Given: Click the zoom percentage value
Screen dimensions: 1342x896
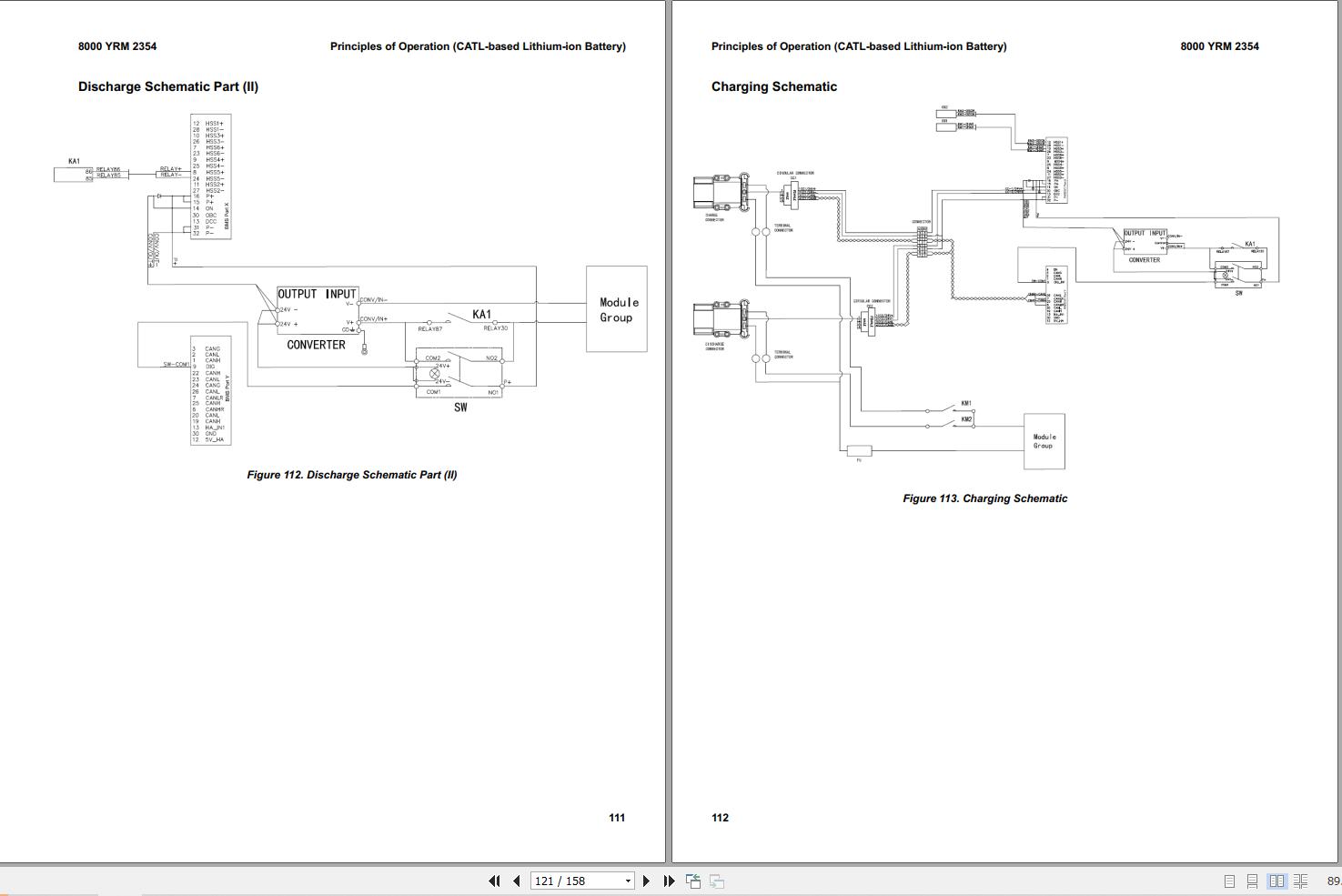Looking at the screenshot, I should [1334, 881].
